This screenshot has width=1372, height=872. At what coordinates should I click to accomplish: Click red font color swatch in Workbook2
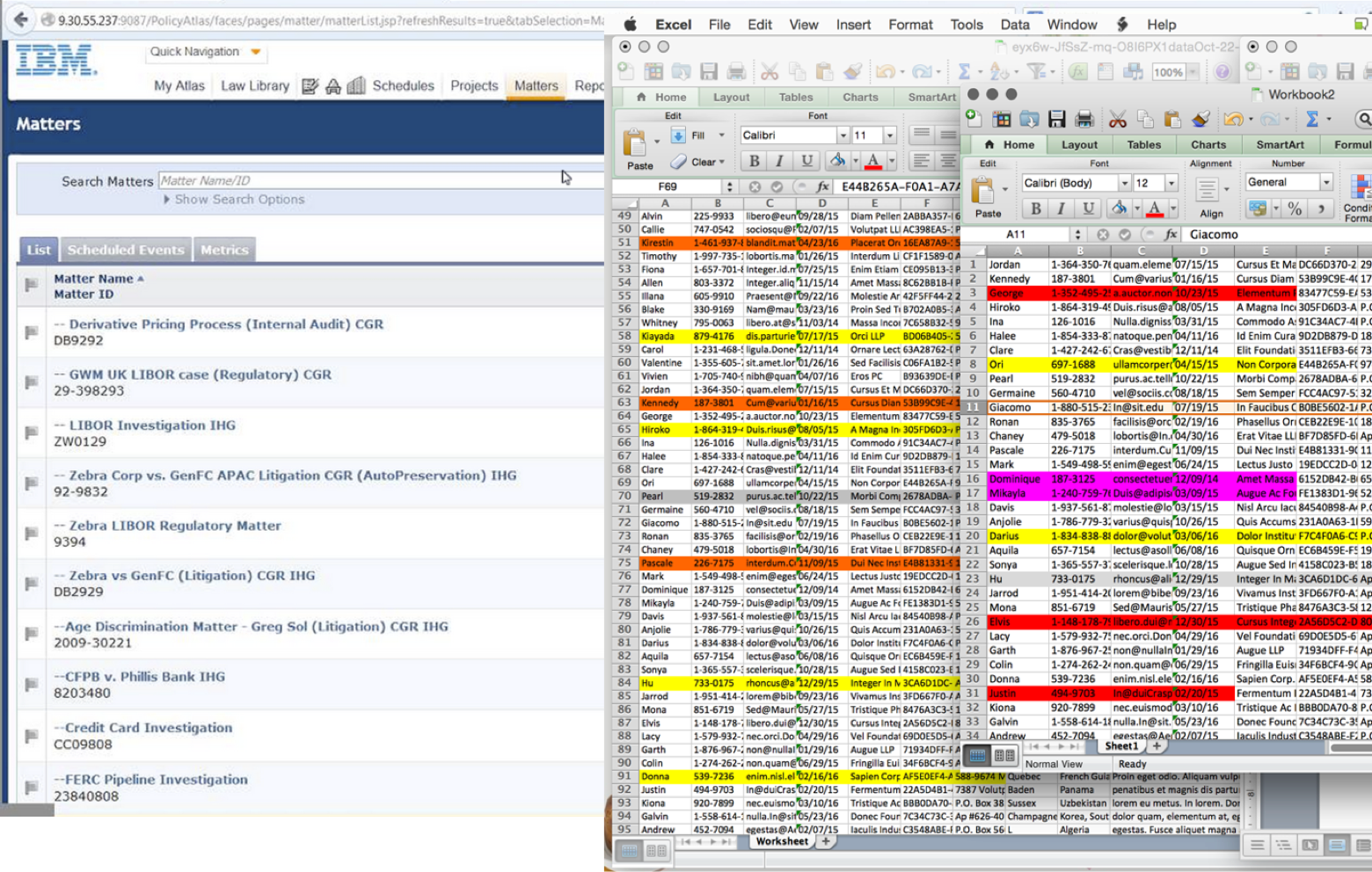(x=1155, y=209)
